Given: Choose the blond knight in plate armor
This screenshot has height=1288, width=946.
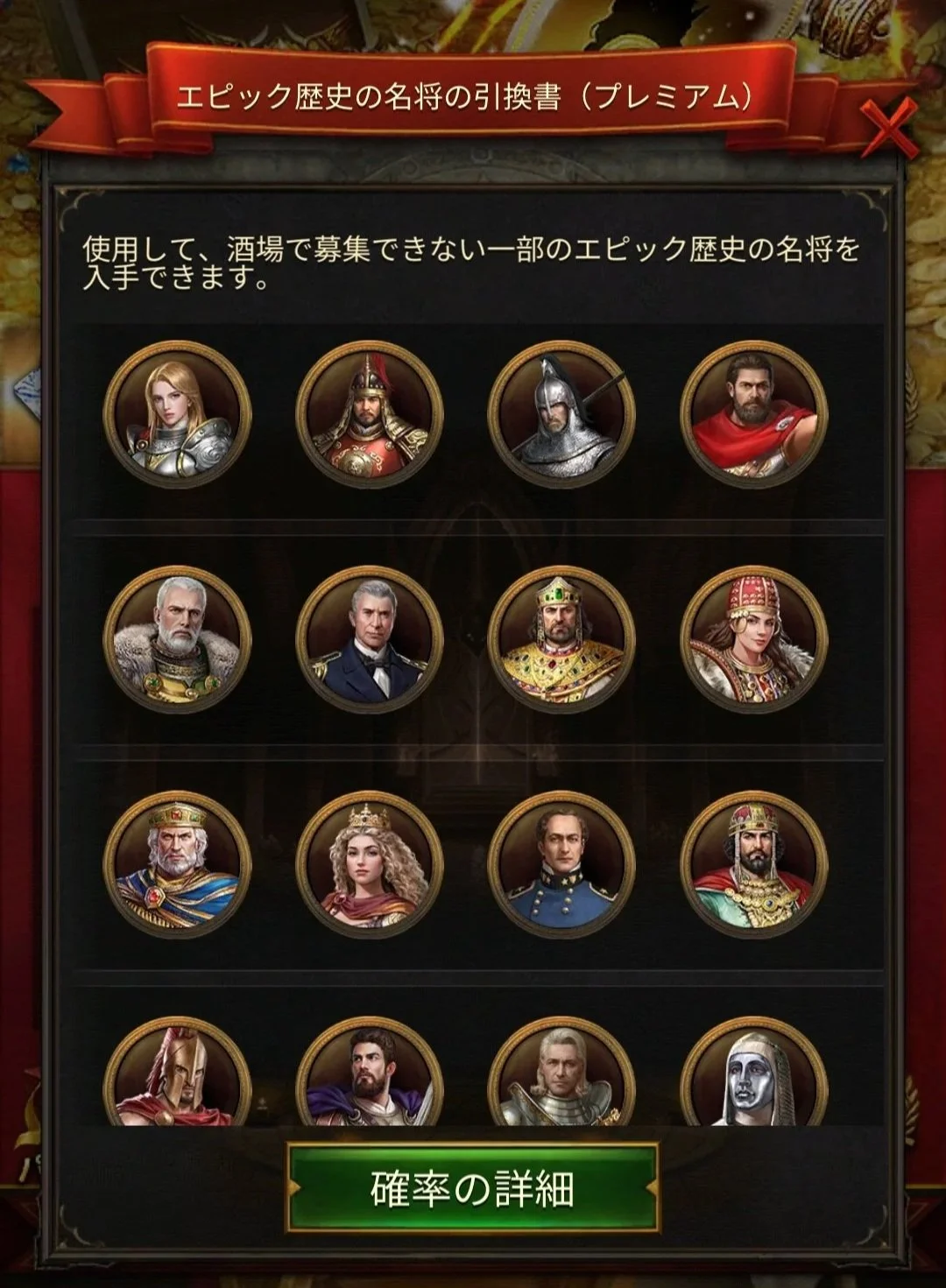Looking at the screenshot, I should pos(562,1072).
